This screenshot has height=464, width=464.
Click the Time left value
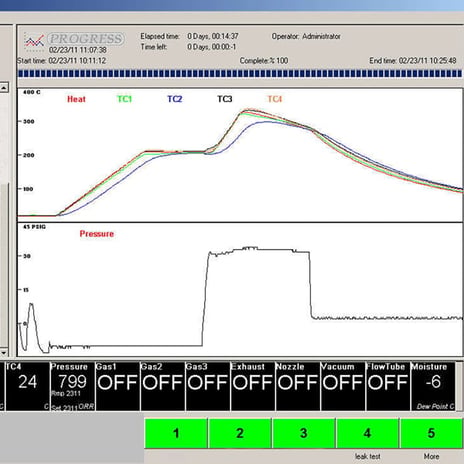click(211, 47)
